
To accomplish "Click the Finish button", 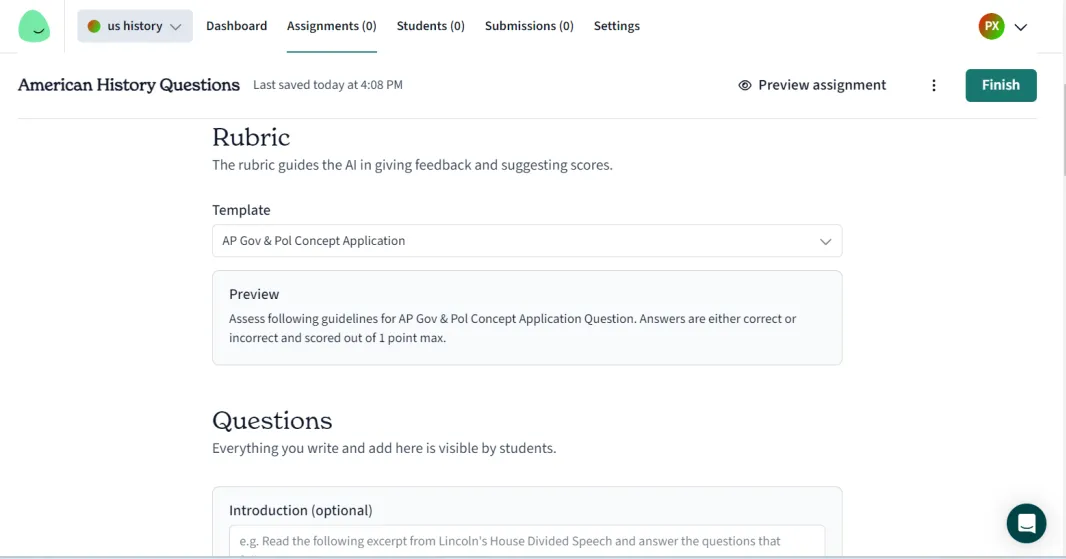I will (1001, 85).
